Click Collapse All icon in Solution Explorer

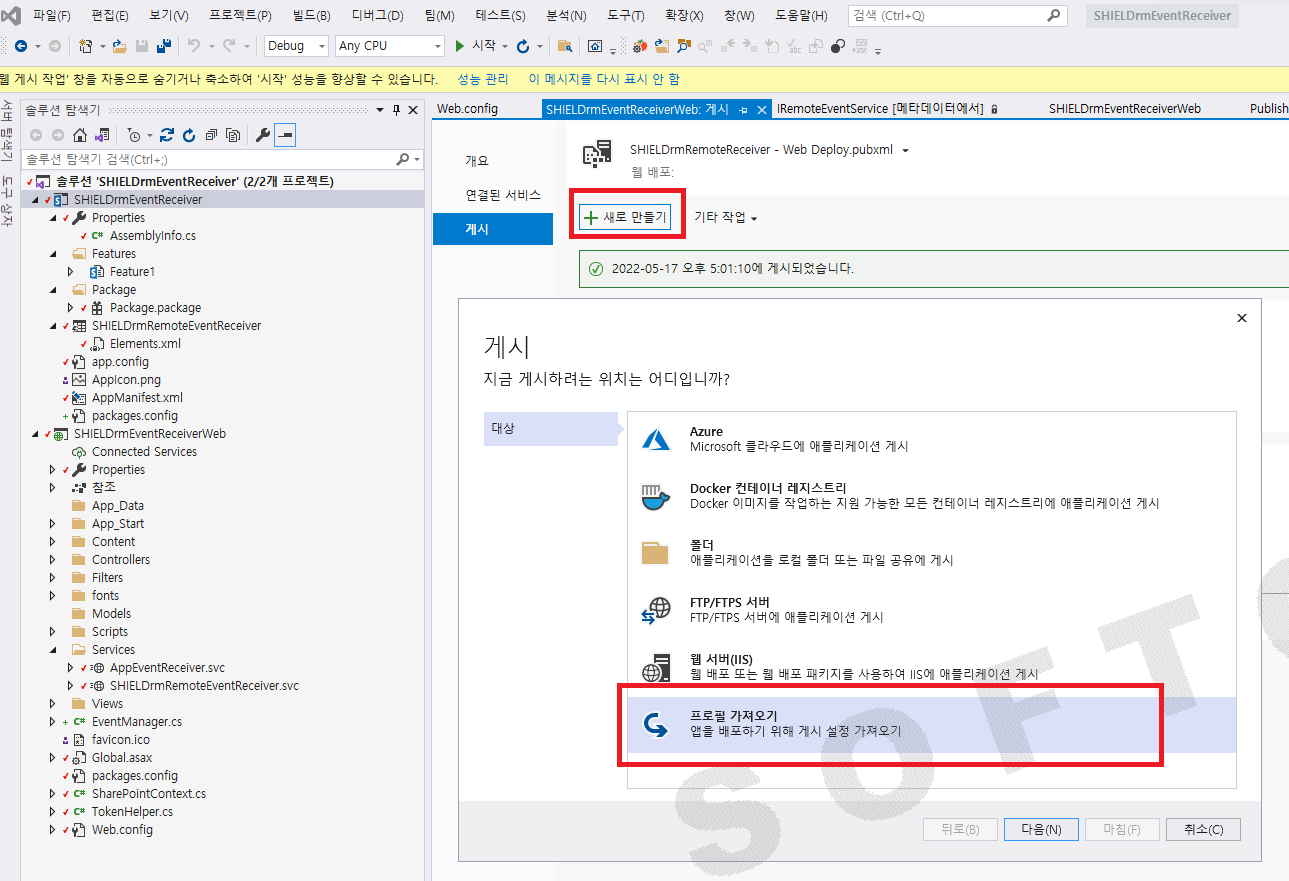point(211,135)
